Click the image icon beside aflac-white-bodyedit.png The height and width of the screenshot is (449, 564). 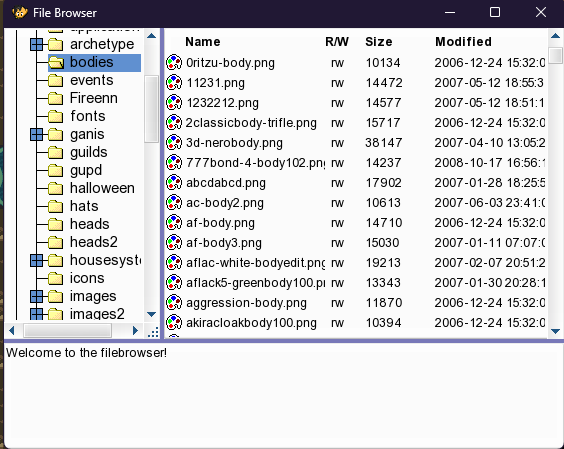pyautogui.click(x=174, y=263)
